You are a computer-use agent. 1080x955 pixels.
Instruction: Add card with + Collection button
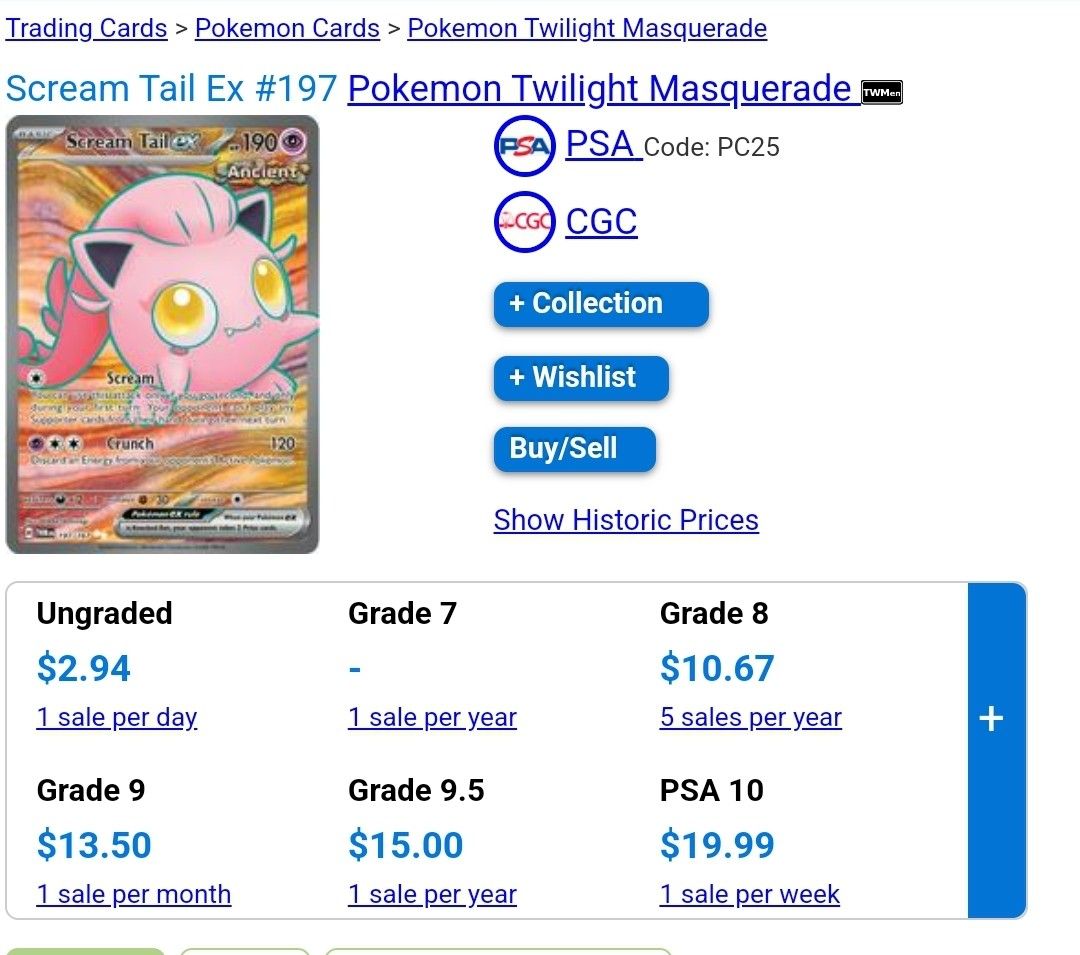600,304
